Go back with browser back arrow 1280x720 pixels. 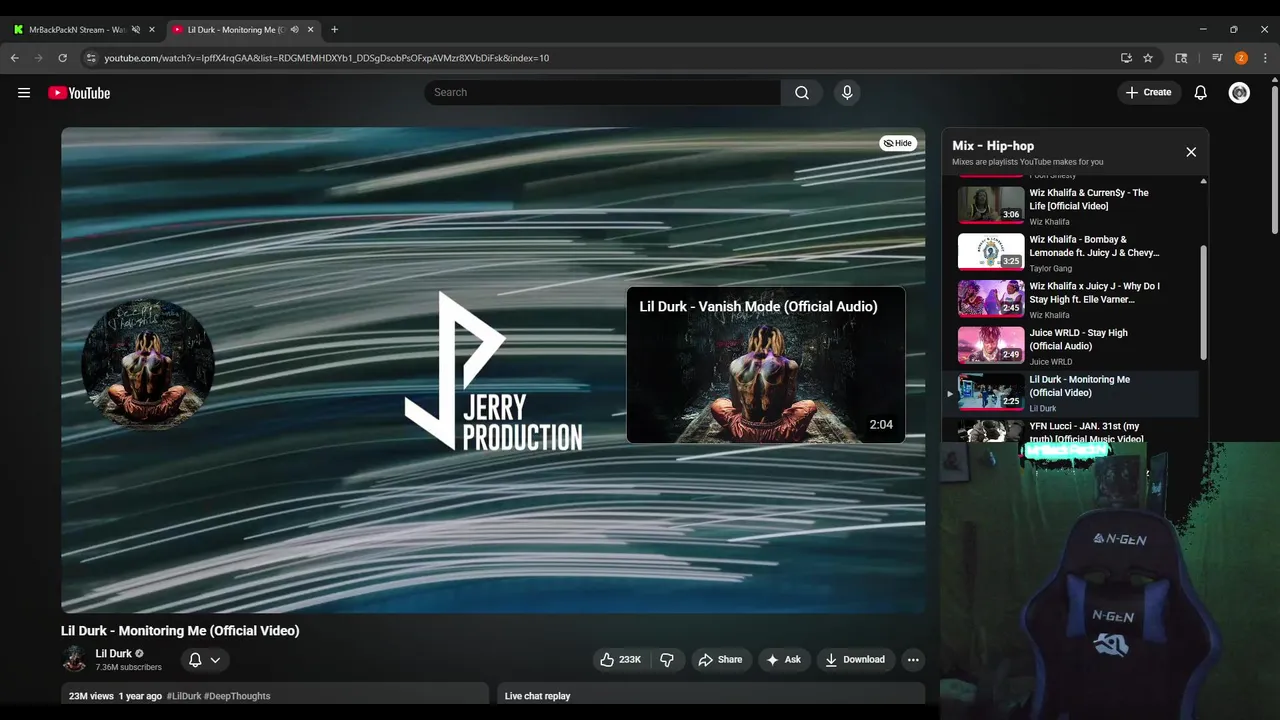click(15, 58)
